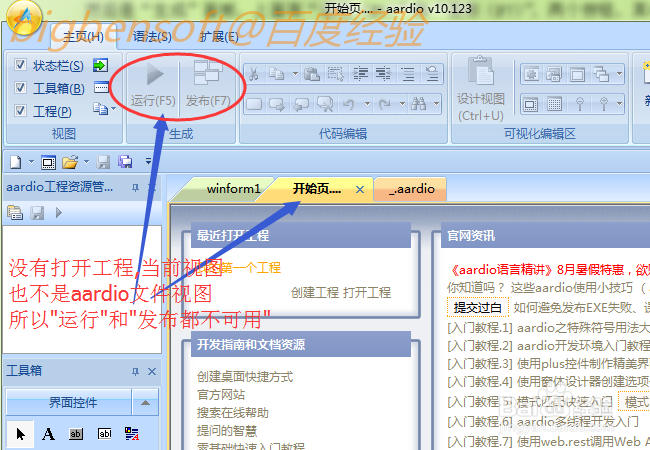650x450 pixels.
Task: Click the form settings gear icon
Action: coord(531,75)
